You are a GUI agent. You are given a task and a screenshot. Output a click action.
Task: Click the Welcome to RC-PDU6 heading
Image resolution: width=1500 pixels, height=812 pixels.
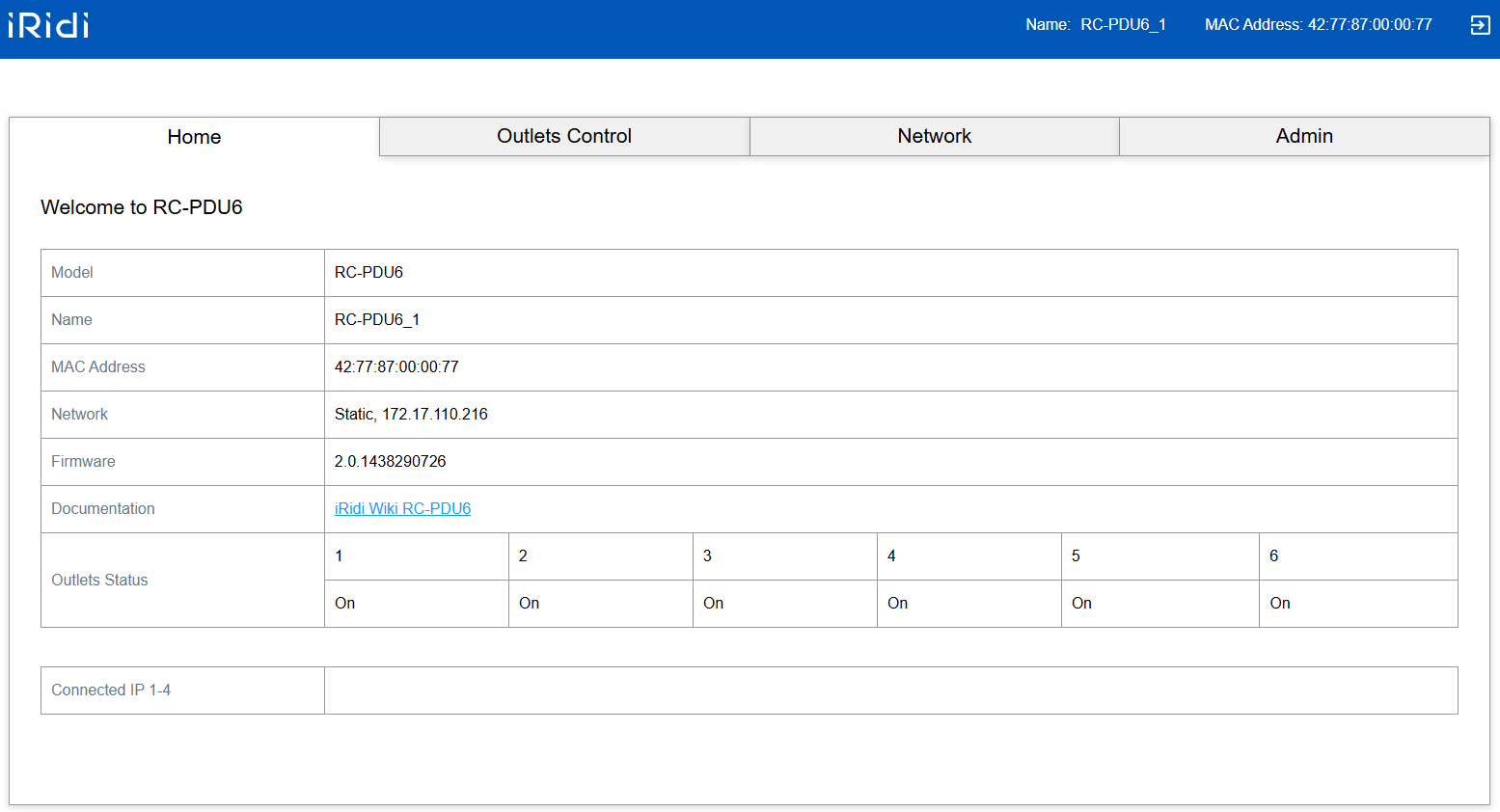[x=142, y=207]
